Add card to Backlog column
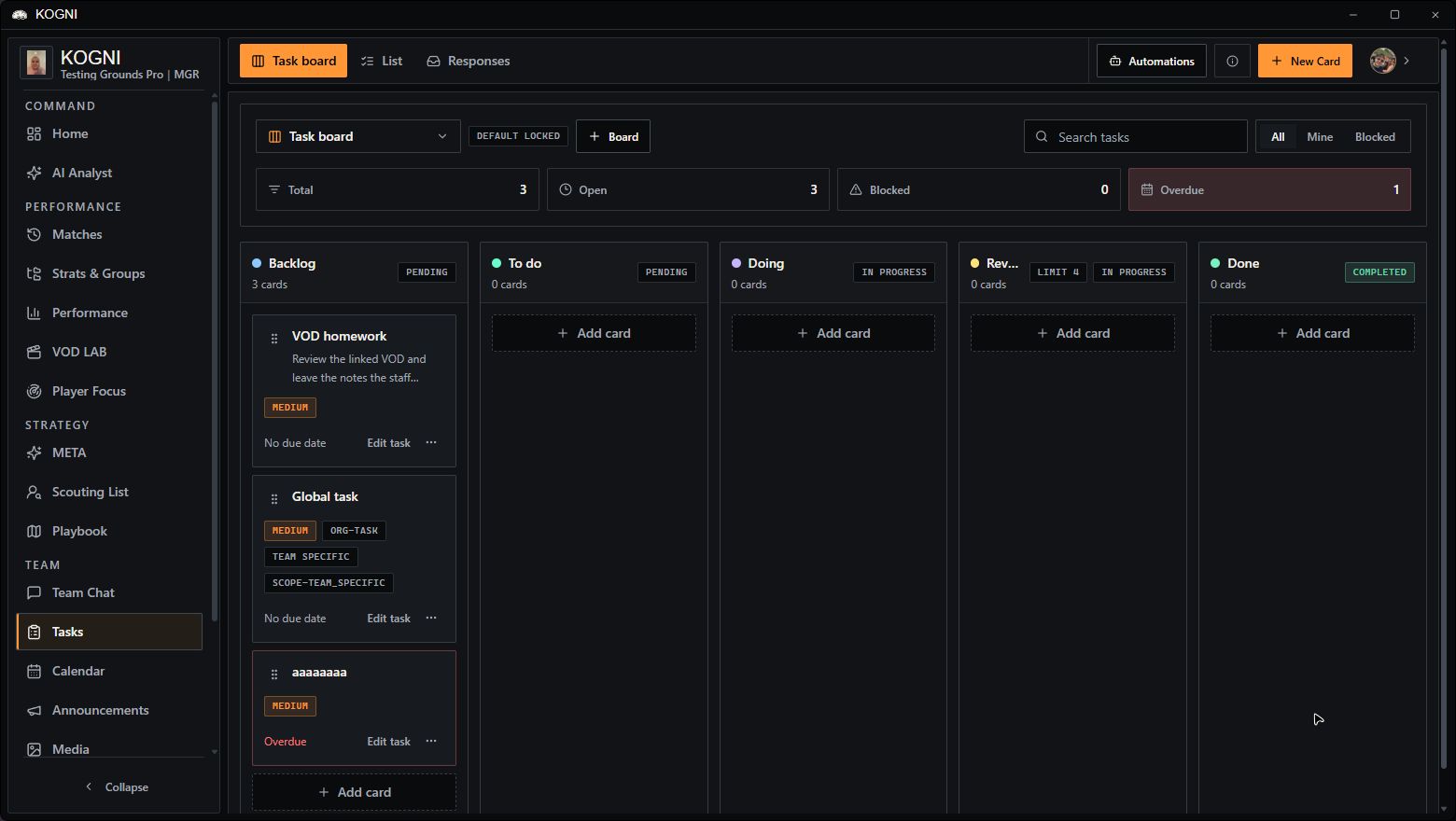 pyautogui.click(x=354, y=792)
